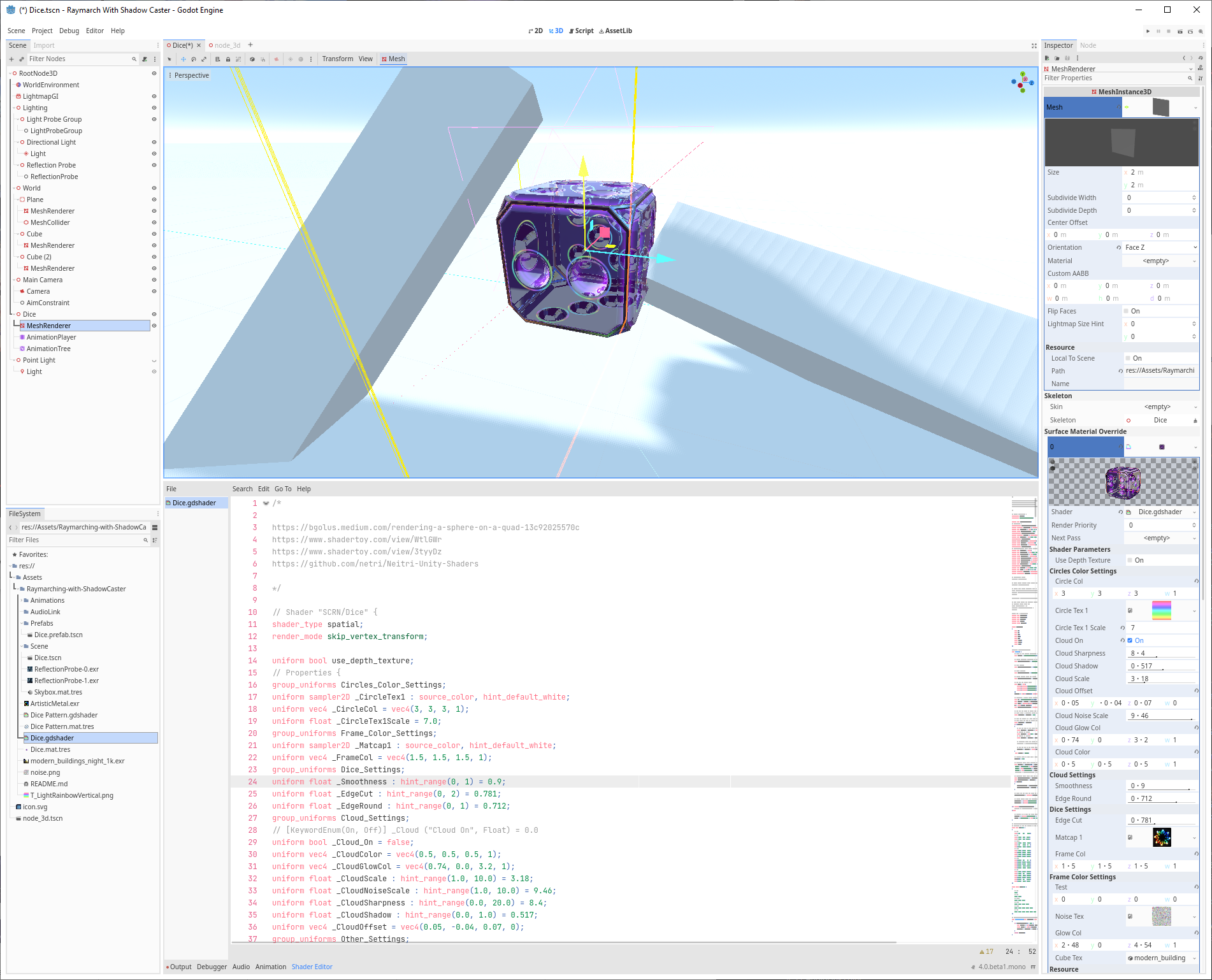Enable the Use Depth Texture checkbox
Image resolution: width=1212 pixels, height=980 pixels.
coord(1130,561)
